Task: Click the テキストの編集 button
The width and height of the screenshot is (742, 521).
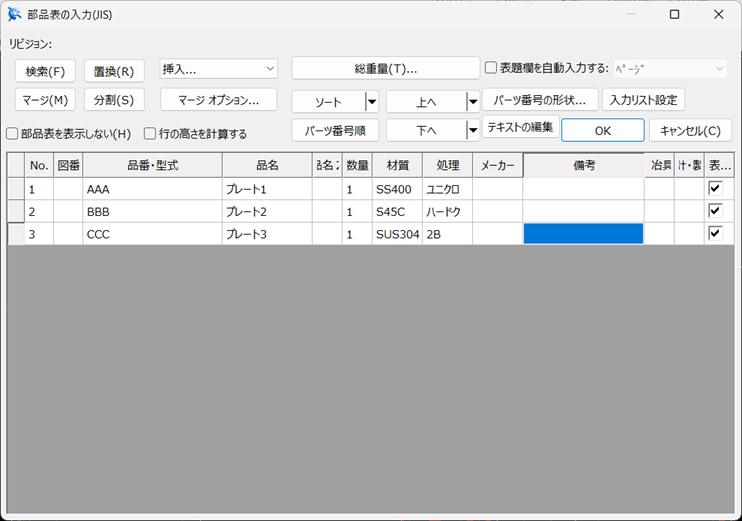Action: pyautogui.click(x=521, y=127)
